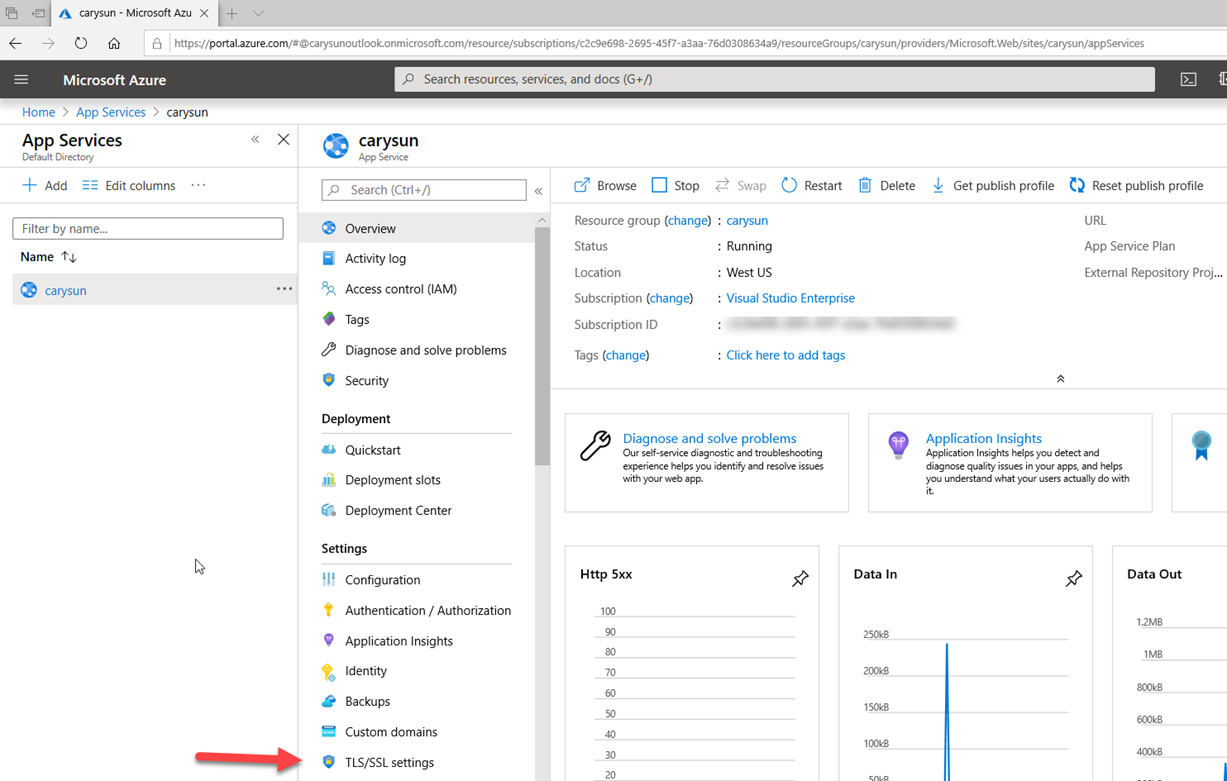Viewport: 1227px width, 781px height.
Task: Open the Azure portal hamburger menu
Action: [21, 80]
